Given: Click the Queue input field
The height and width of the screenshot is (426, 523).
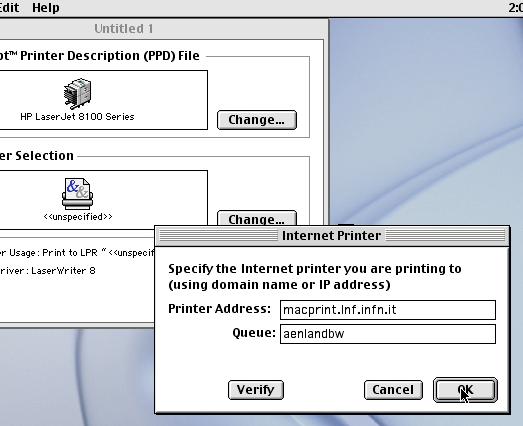Looking at the screenshot, I should pos(388,334).
